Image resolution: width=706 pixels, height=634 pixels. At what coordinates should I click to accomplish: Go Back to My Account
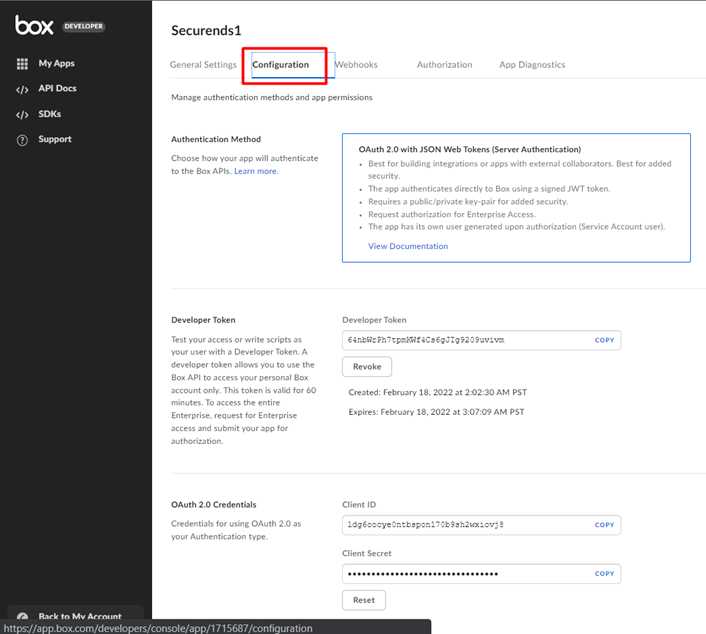76,616
